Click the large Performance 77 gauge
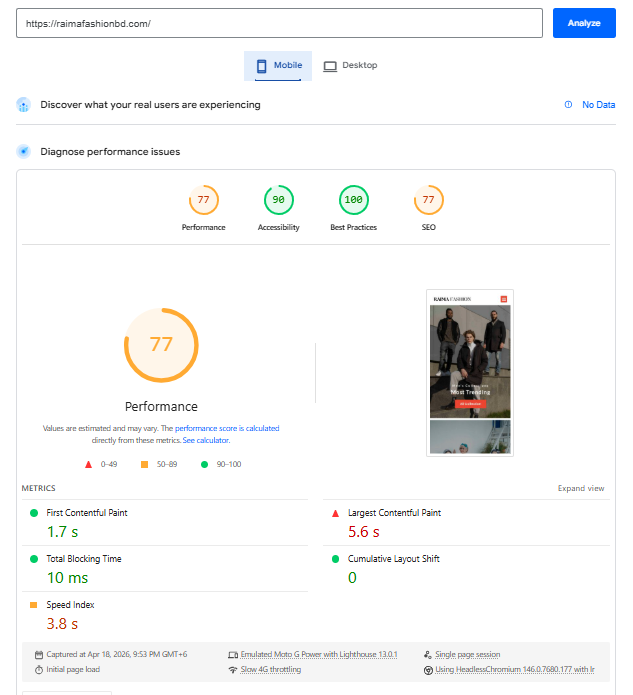Viewport: 633px width, 695px height. click(x=161, y=345)
